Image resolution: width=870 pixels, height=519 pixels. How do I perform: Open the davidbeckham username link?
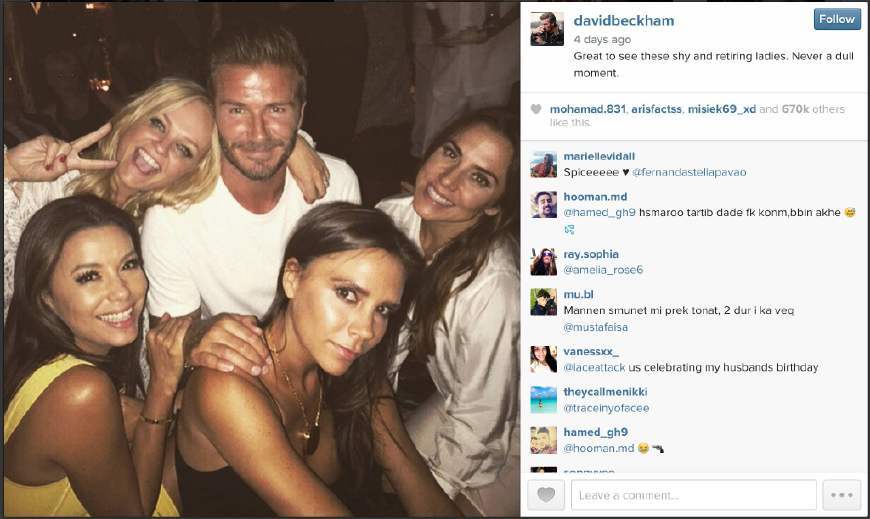[x=624, y=21]
